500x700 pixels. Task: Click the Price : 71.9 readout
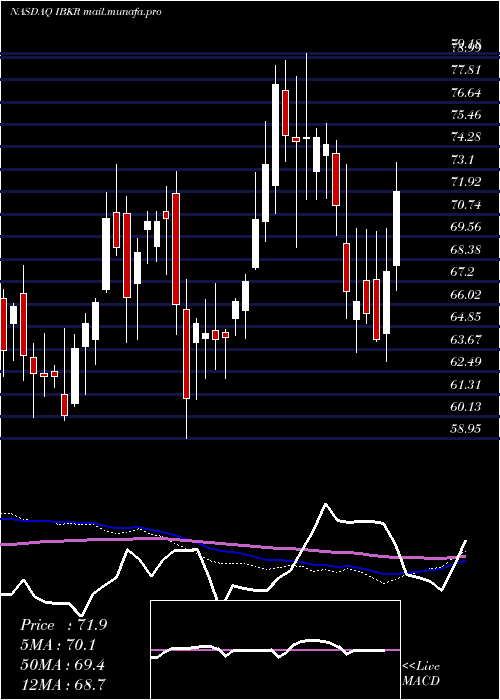click(63, 625)
